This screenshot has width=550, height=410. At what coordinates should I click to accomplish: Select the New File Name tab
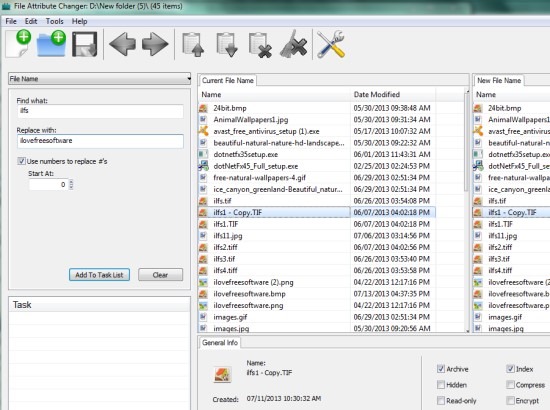(499, 80)
